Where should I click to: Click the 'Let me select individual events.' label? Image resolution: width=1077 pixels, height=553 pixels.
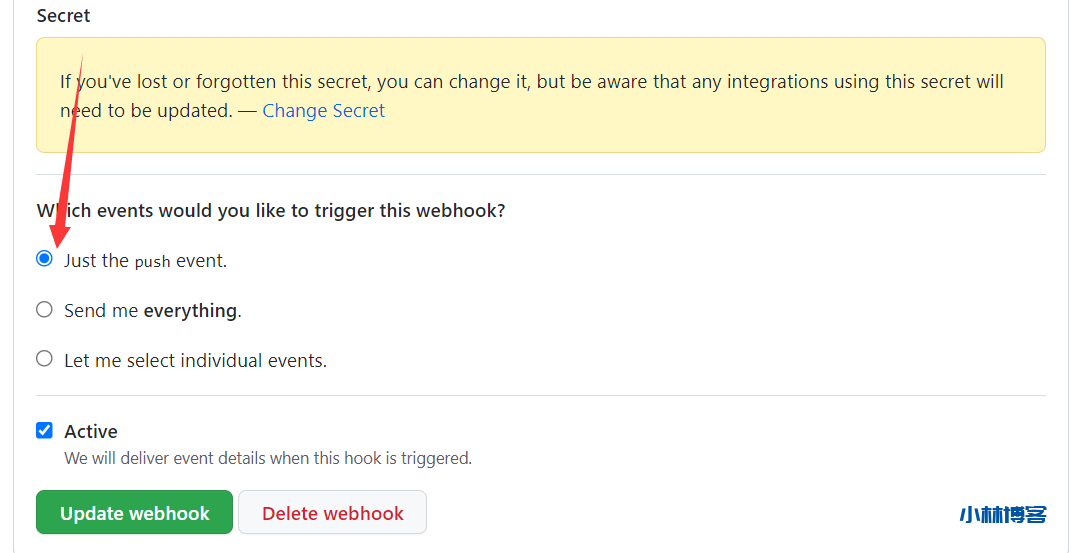[x=195, y=360]
